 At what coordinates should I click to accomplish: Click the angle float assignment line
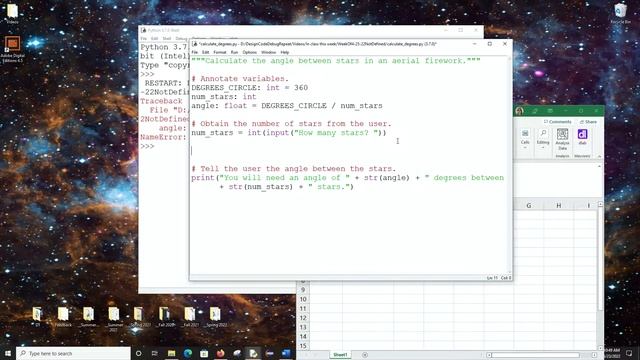click(x=287, y=106)
